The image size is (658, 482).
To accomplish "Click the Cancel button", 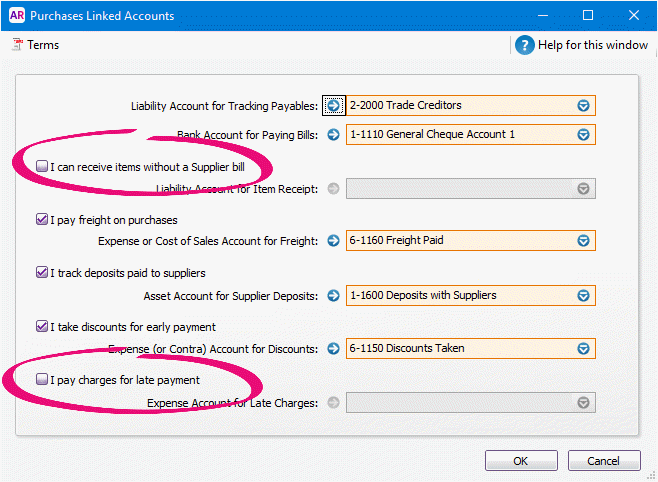I will click(604, 461).
